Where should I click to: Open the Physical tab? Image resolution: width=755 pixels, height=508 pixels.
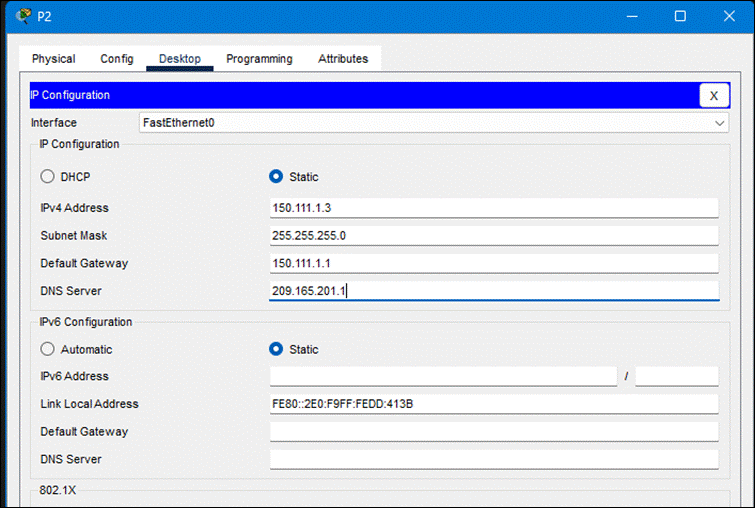click(53, 59)
